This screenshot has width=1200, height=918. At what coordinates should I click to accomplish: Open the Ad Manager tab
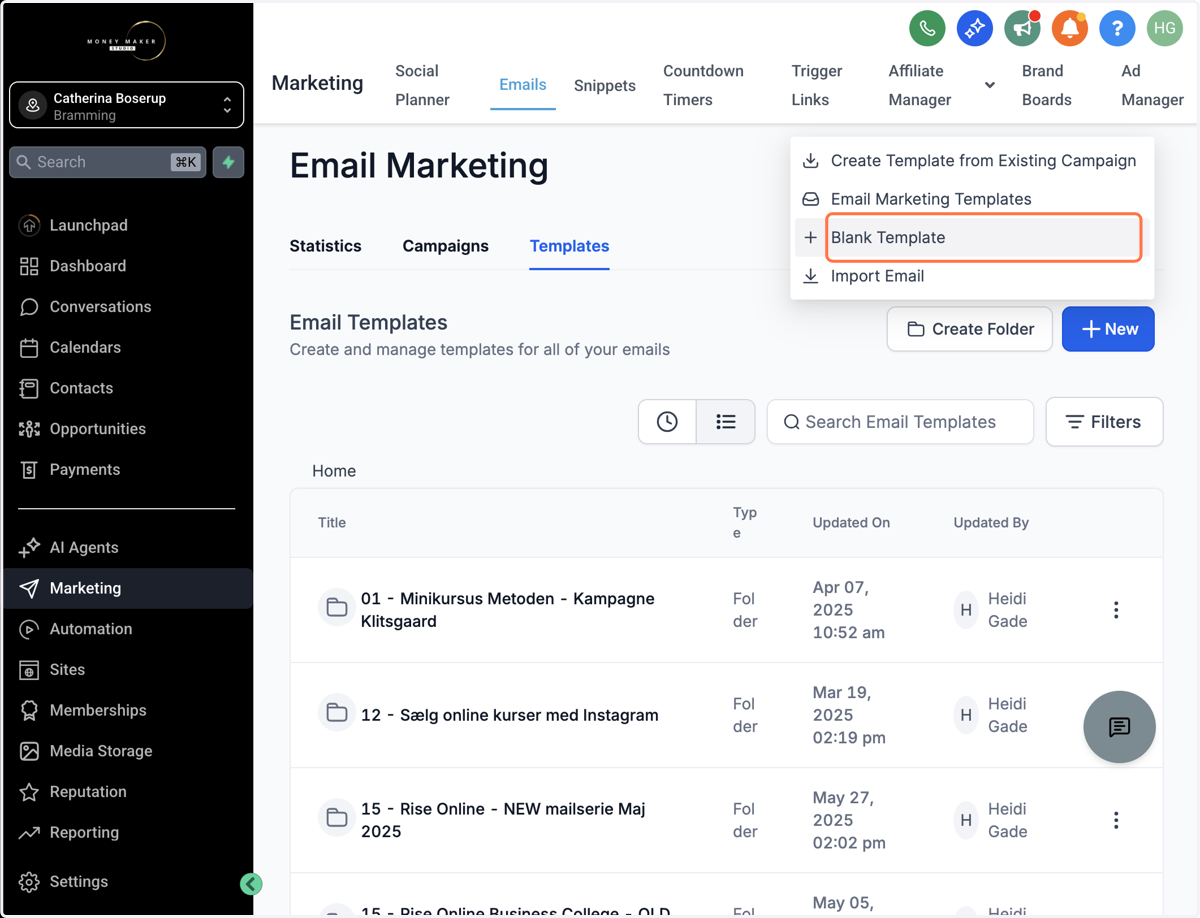click(1152, 85)
